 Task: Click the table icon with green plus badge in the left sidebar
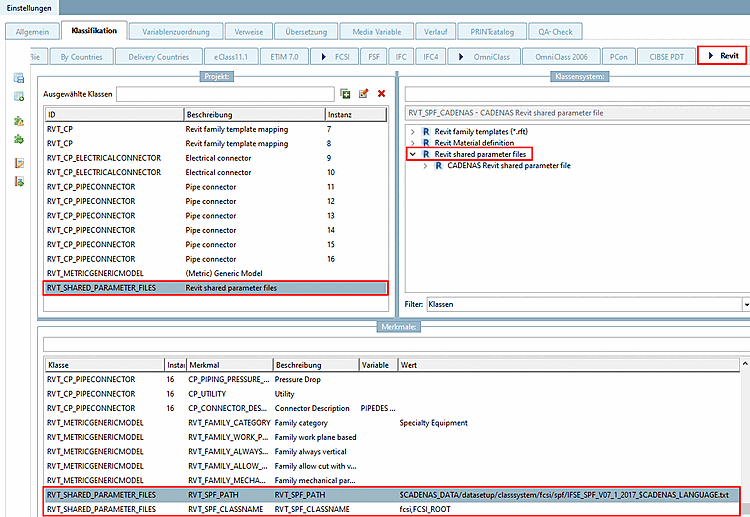[19, 97]
